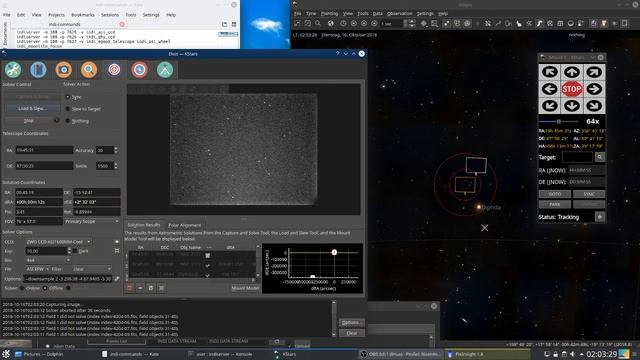The height and width of the screenshot is (360, 640).
Task: Click the small button next to Status: Tracking
Action: (x=600, y=217)
